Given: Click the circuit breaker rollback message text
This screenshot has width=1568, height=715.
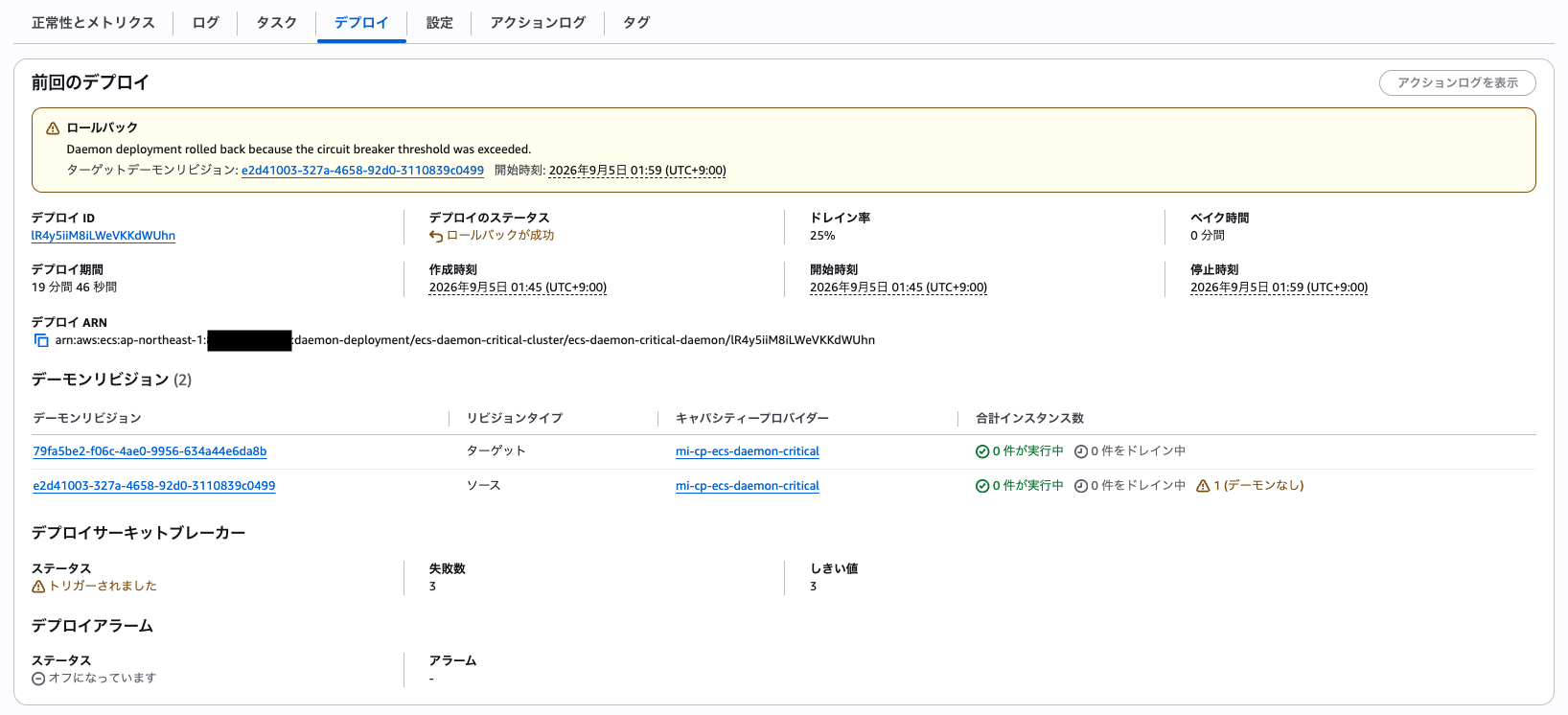Looking at the screenshot, I should (x=299, y=150).
